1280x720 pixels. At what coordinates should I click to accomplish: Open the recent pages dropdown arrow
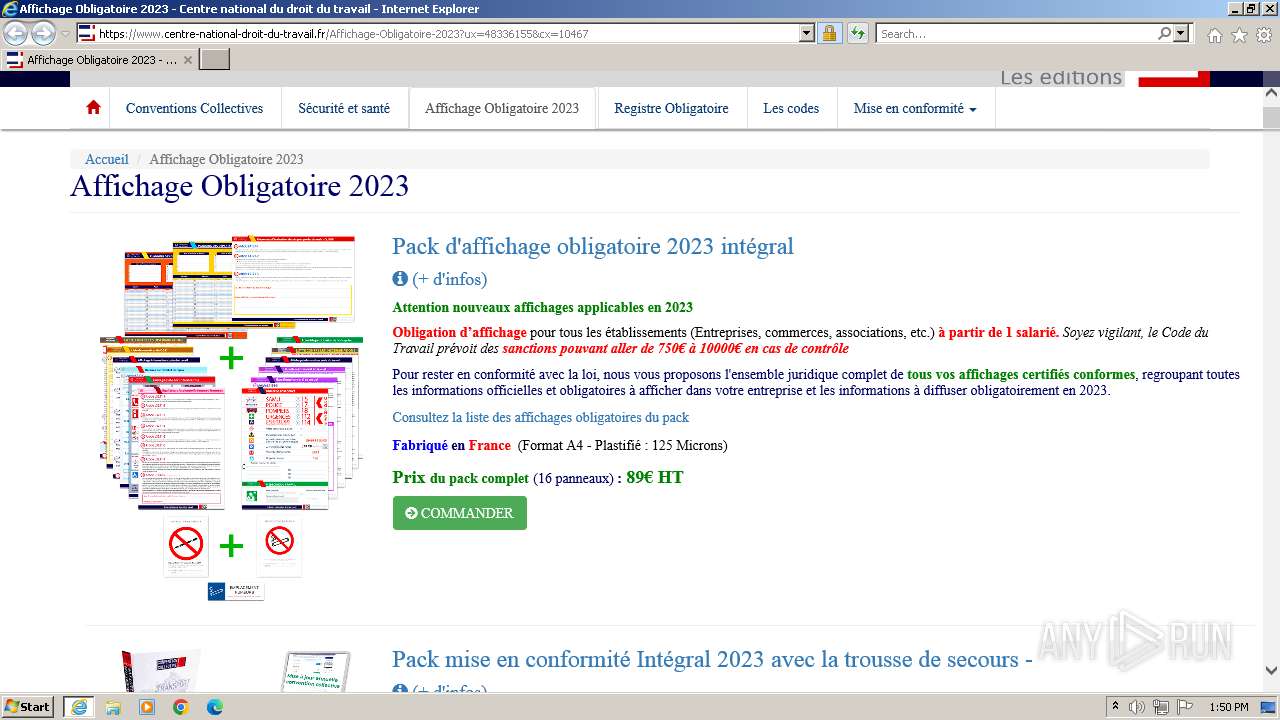(65, 34)
